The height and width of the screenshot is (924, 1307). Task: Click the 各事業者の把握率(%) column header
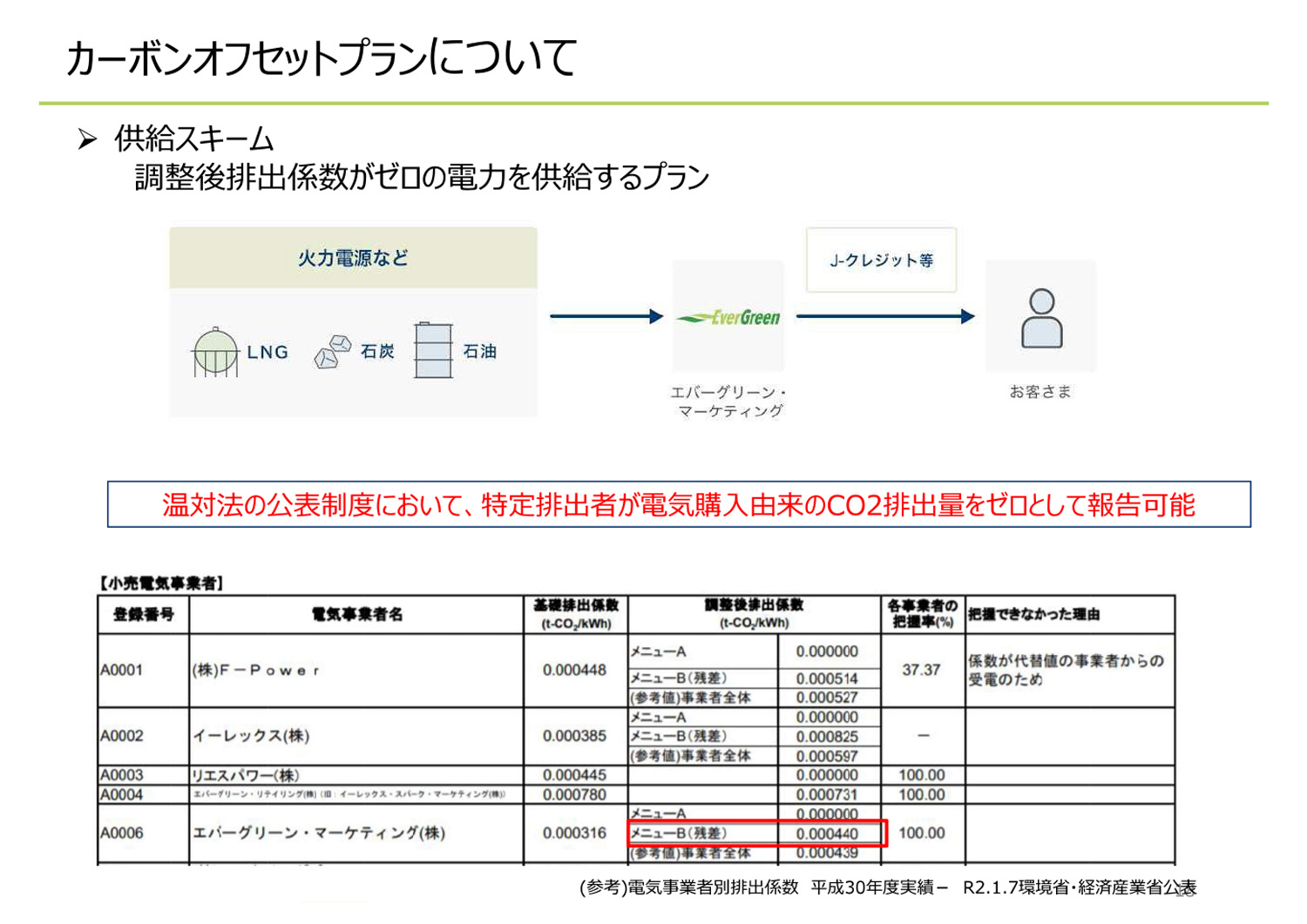pyautogui.click(x=923, y=614)
